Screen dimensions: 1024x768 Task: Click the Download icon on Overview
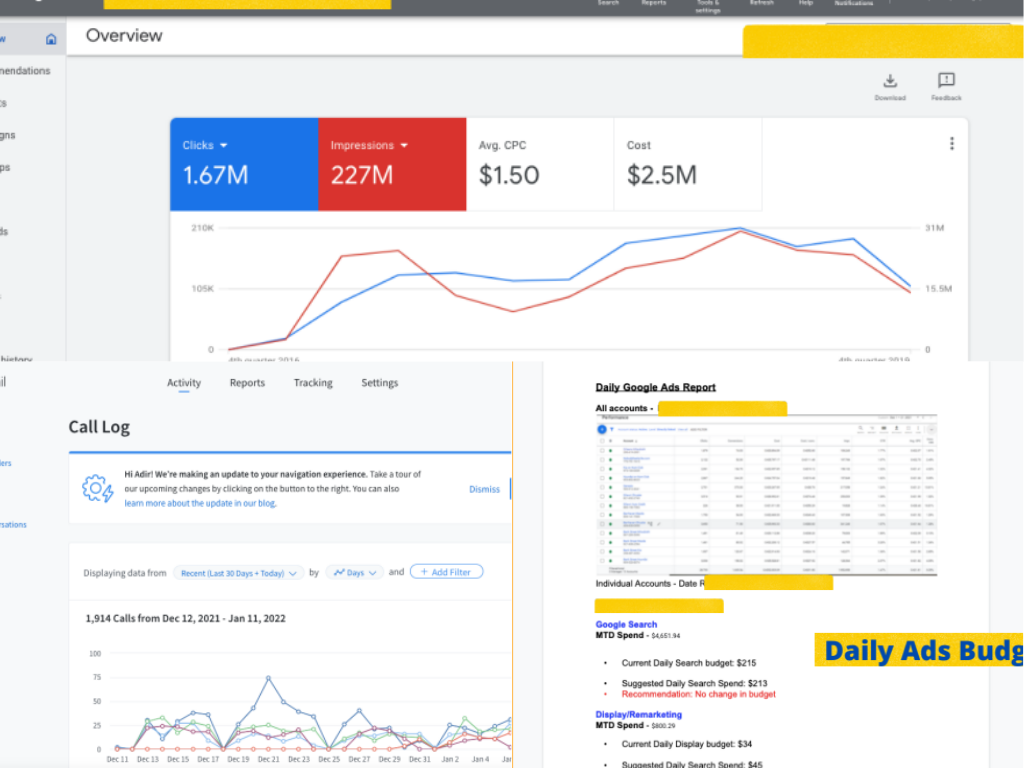click(x=889, y=82)
